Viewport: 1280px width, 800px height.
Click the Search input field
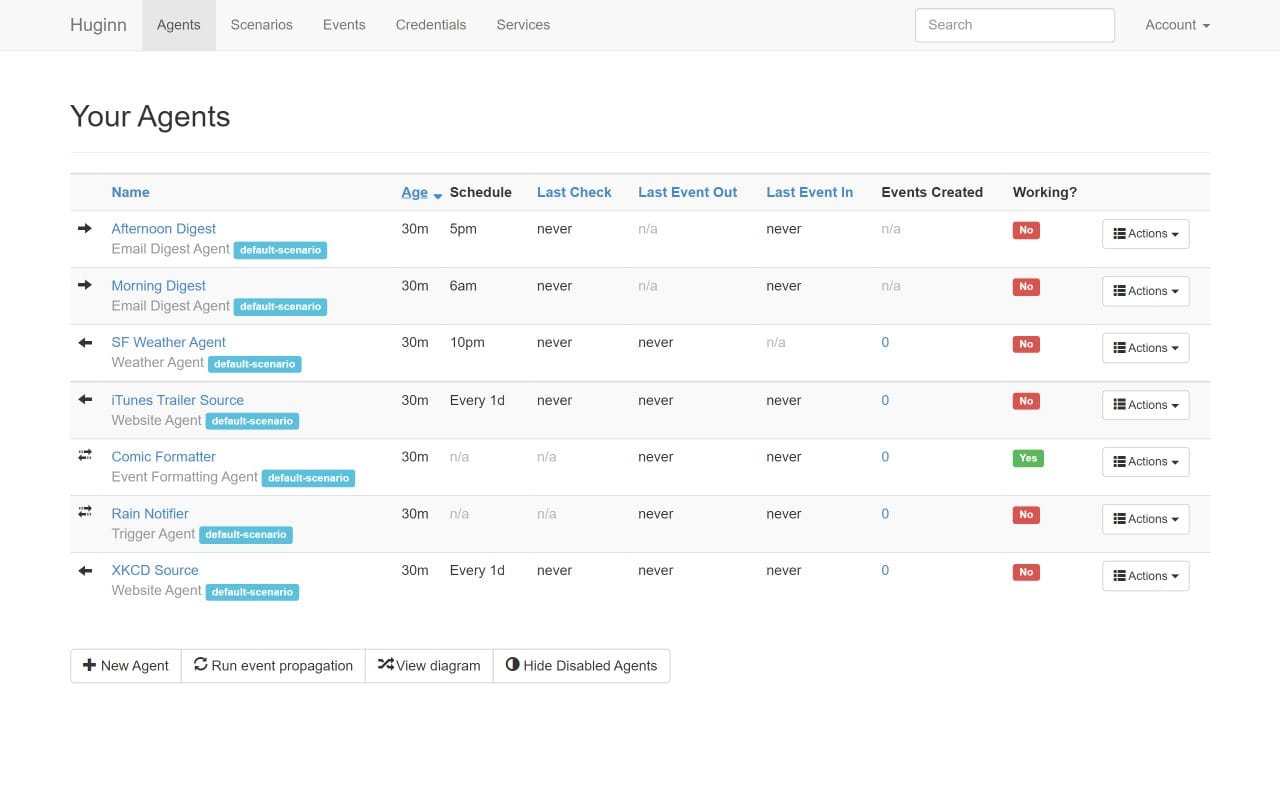(1014, 24)
